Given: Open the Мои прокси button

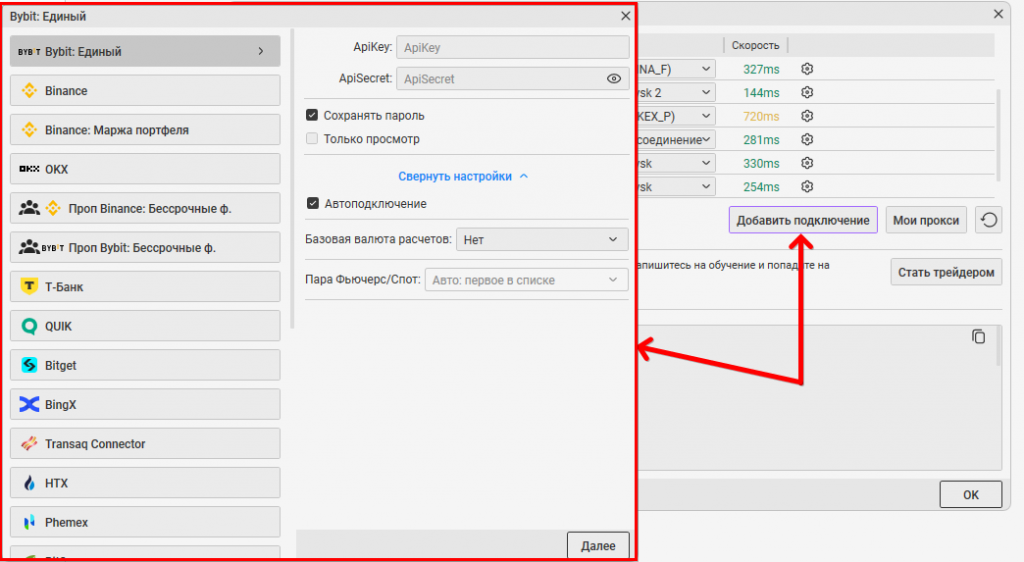Looking at the screenshot, I should (x=926, y=220).
